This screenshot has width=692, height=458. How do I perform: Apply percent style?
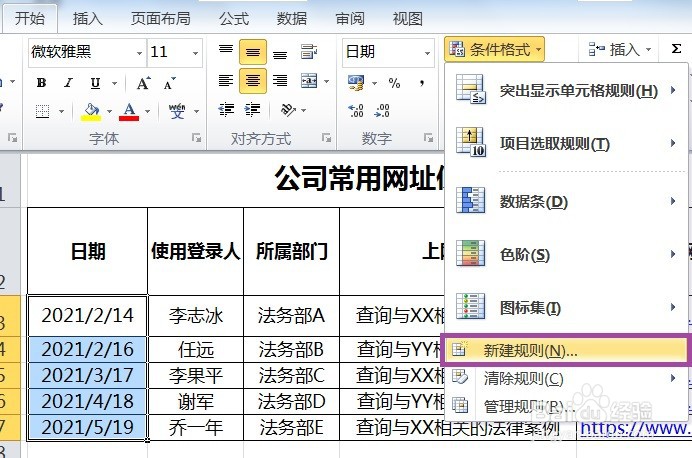point(394,83)
